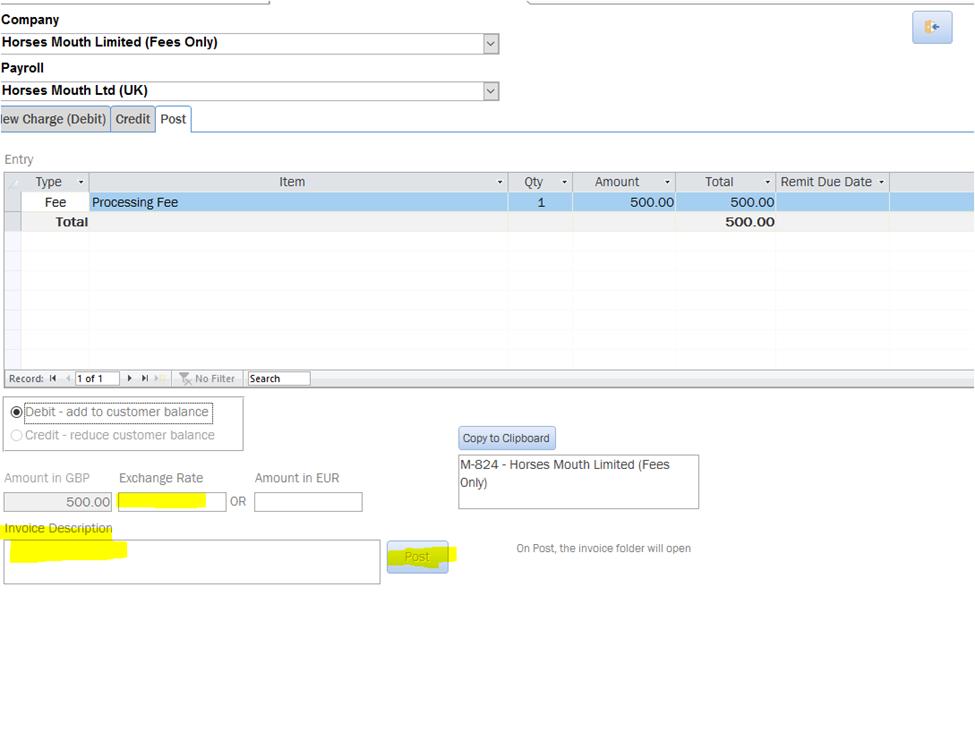Screen dimensions: 975x732
Task: Open the Payroll combo box list
Action: coord(490,91)
